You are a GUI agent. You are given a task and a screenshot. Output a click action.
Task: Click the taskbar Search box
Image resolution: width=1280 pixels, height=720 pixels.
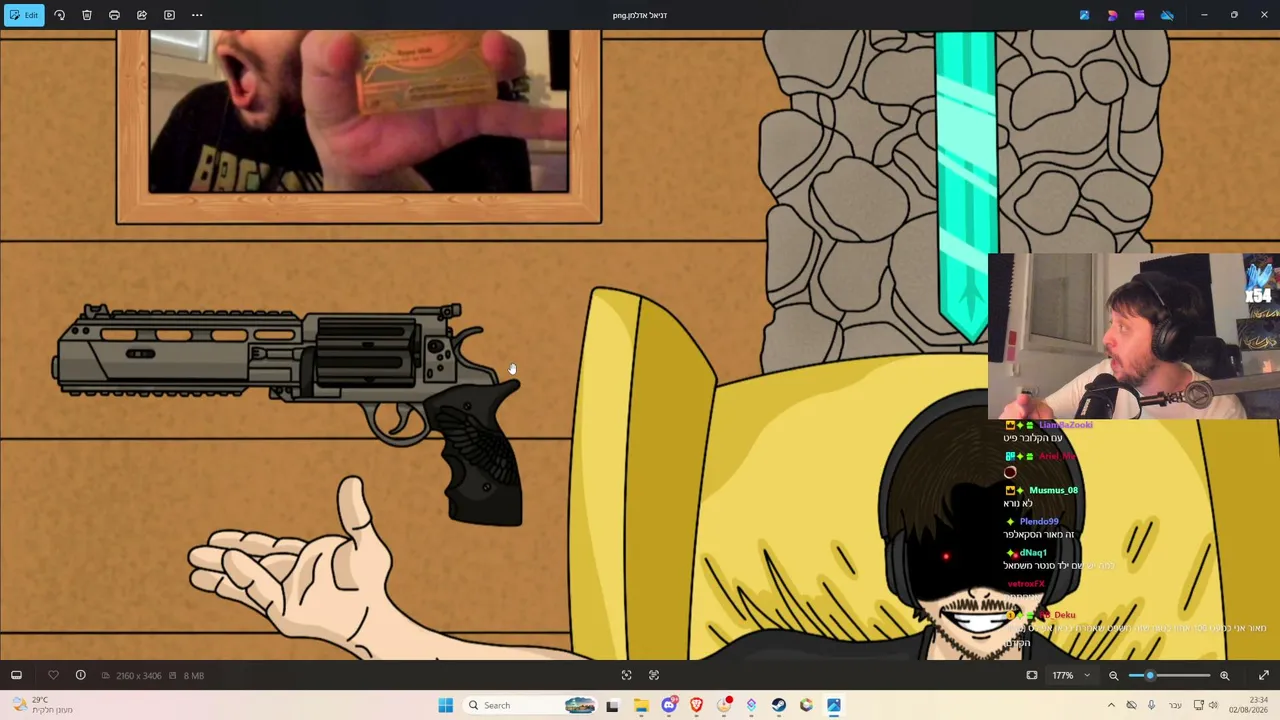click(x=531, y=705)
